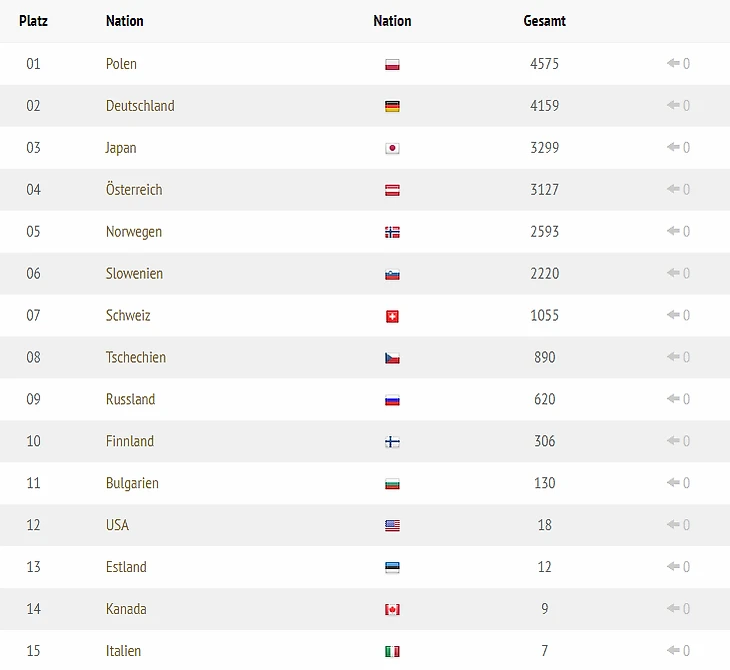Click the Japan flag icon

pyautogui.click(x=392, y=148)
